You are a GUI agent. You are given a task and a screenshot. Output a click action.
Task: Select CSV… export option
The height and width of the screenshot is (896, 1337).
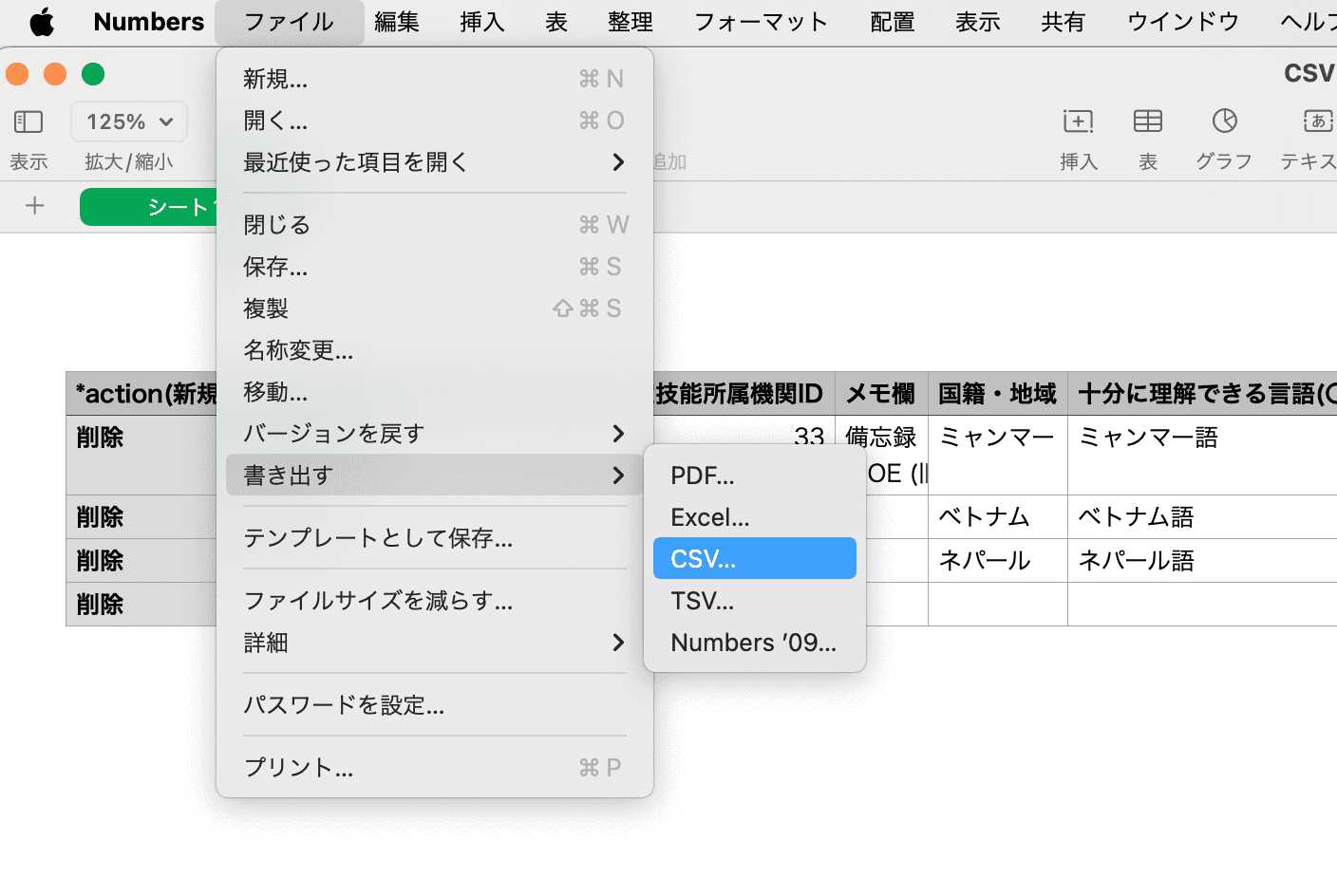[754, 559]
